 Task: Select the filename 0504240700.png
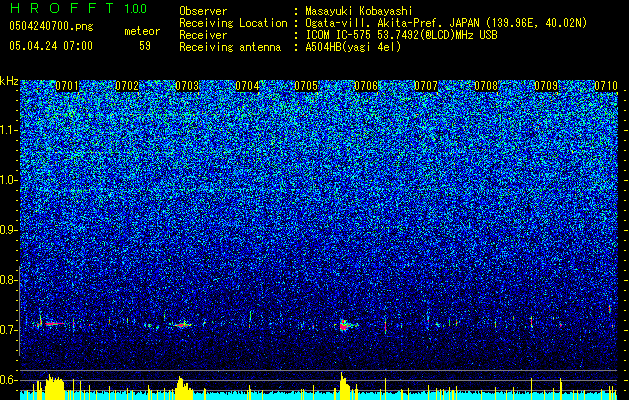click(x=51, y=26)
